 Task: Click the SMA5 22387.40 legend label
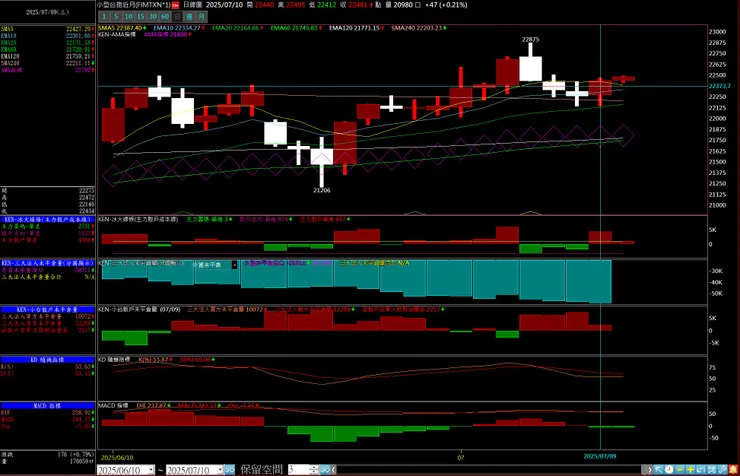point(122,28)
